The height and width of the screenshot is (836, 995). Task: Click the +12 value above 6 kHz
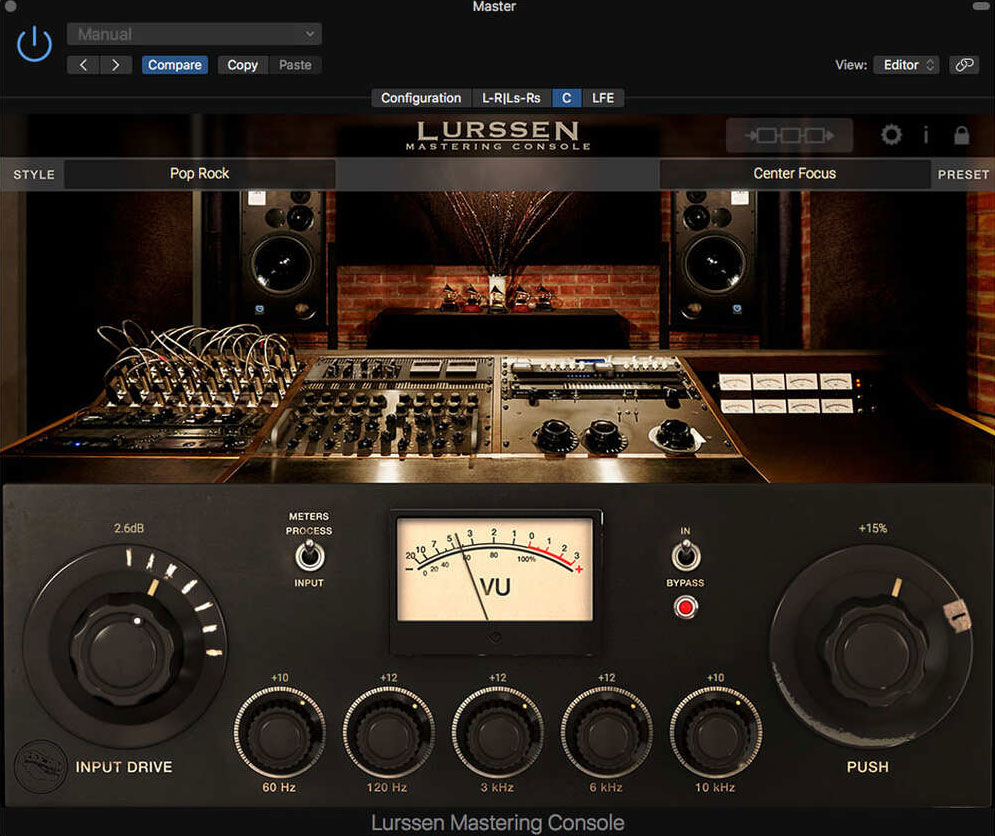[x=607, y=678]
